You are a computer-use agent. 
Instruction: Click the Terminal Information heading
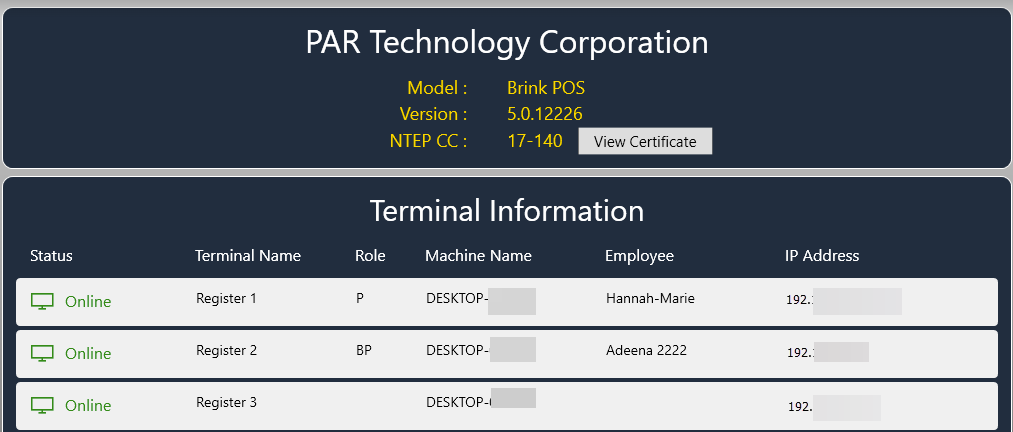click(506, 211)
